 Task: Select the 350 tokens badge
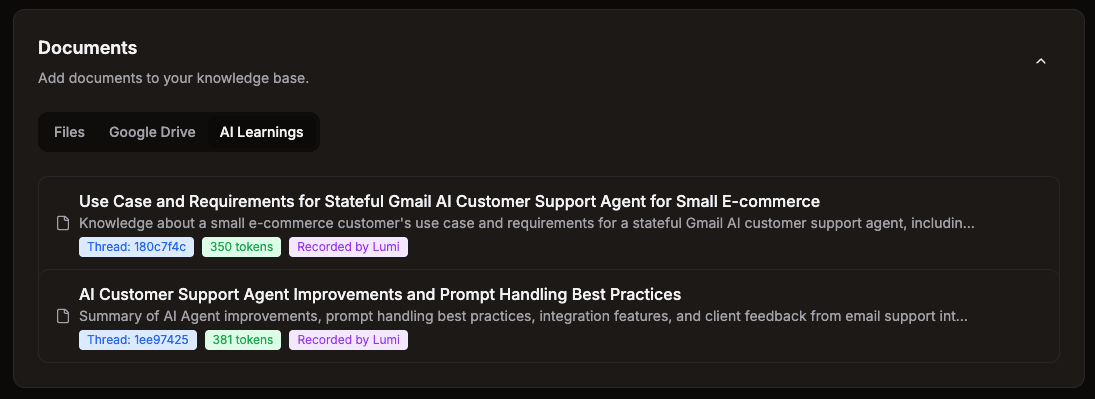pyautogui.click(x=242, y=247)
